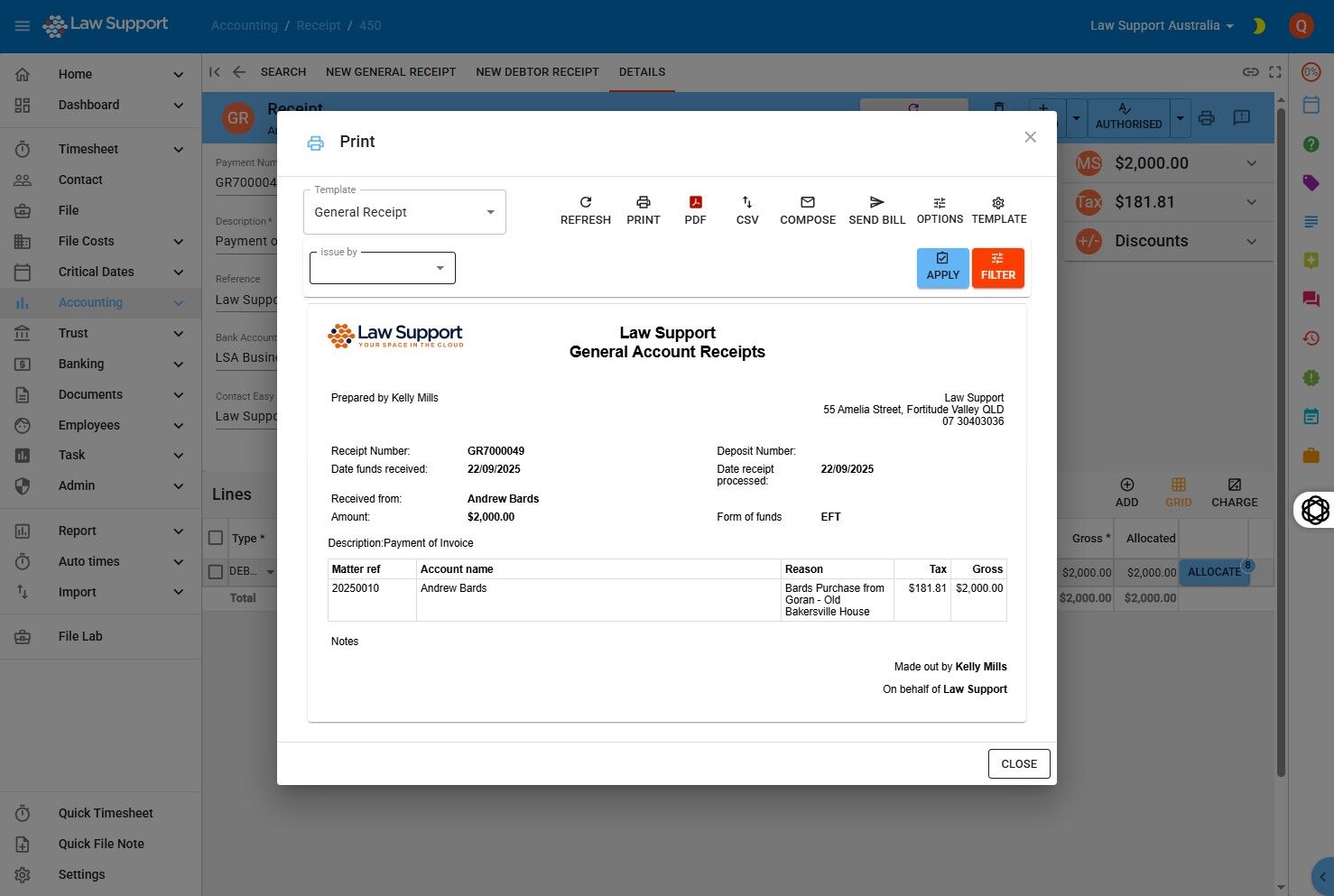Toggle fullscreen view icon
This screenshot has height=896, width=1334.
click(x=1274, y=72)
